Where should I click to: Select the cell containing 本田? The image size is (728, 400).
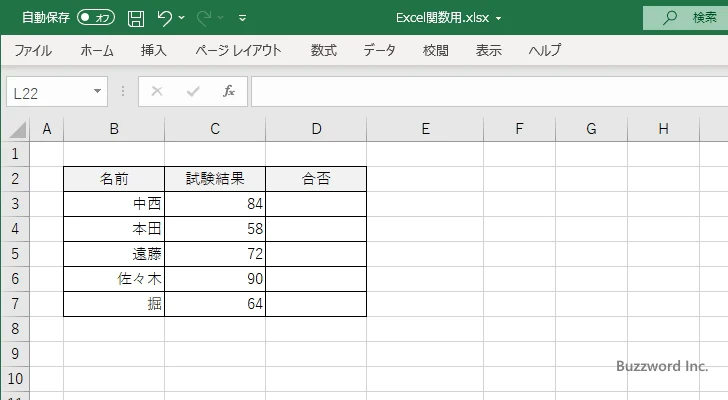tap(114, 229)
